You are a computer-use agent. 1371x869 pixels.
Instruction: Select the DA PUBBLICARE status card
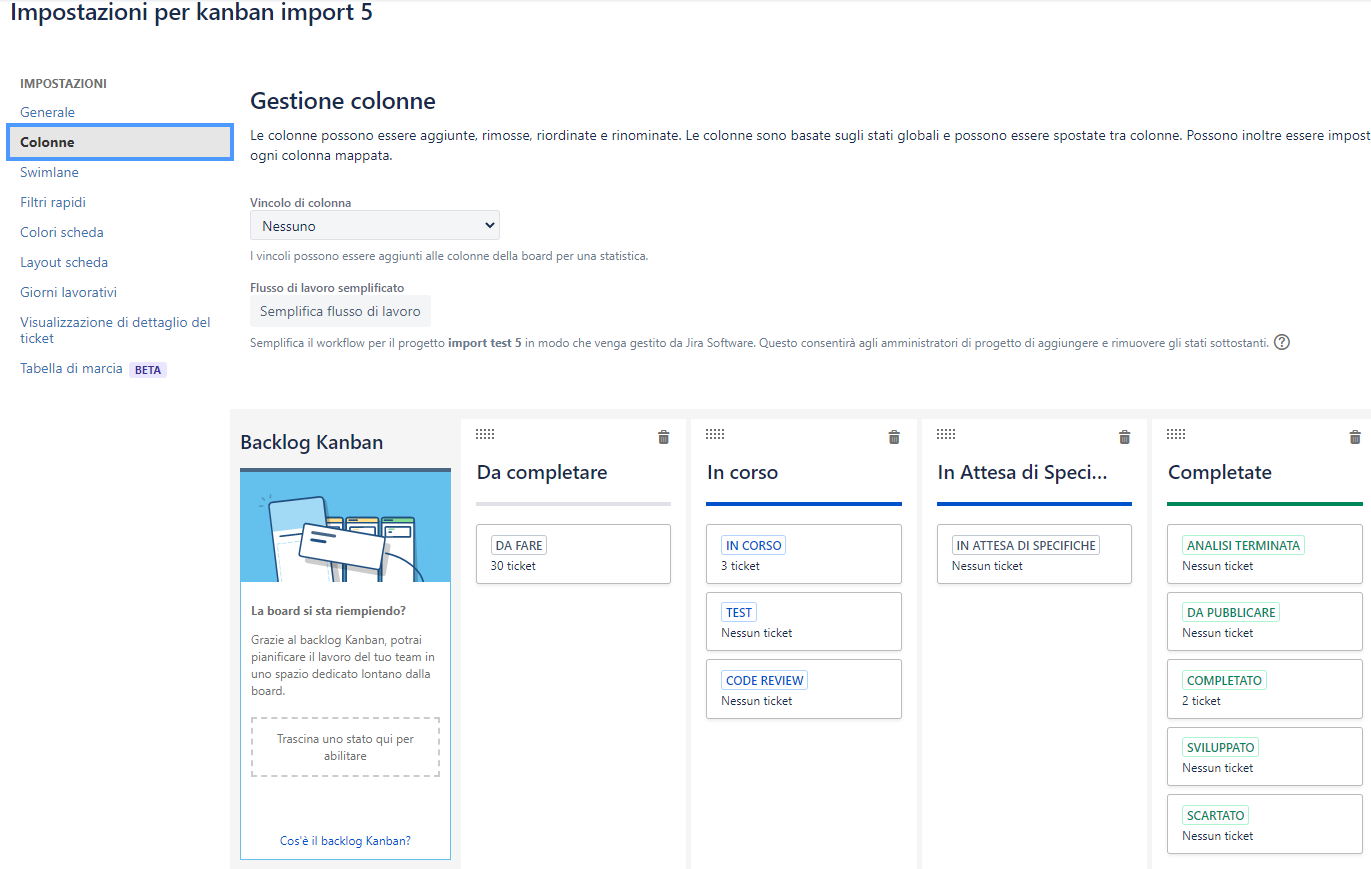(x=1265, y=621)
